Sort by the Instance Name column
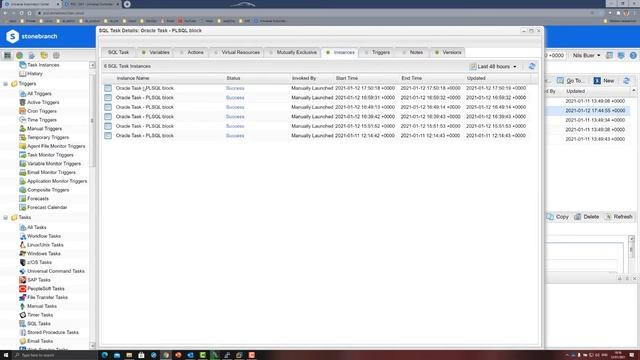 (x=133, y=78)
